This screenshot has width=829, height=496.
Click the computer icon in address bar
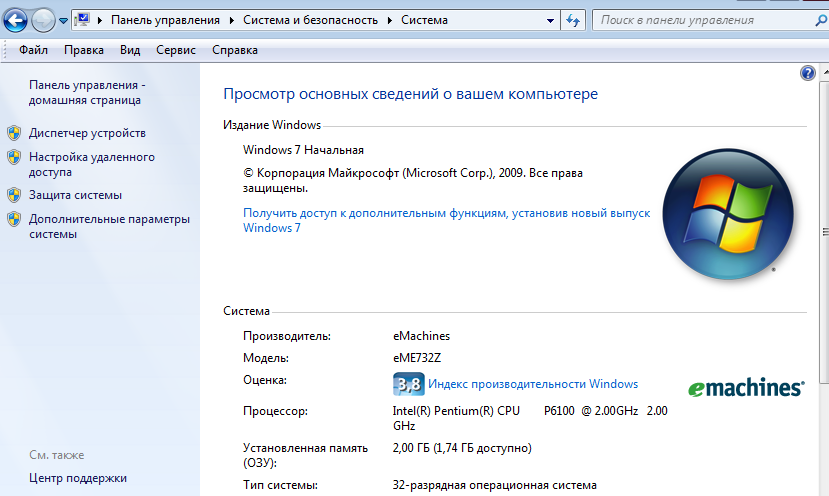pos(83,20)
